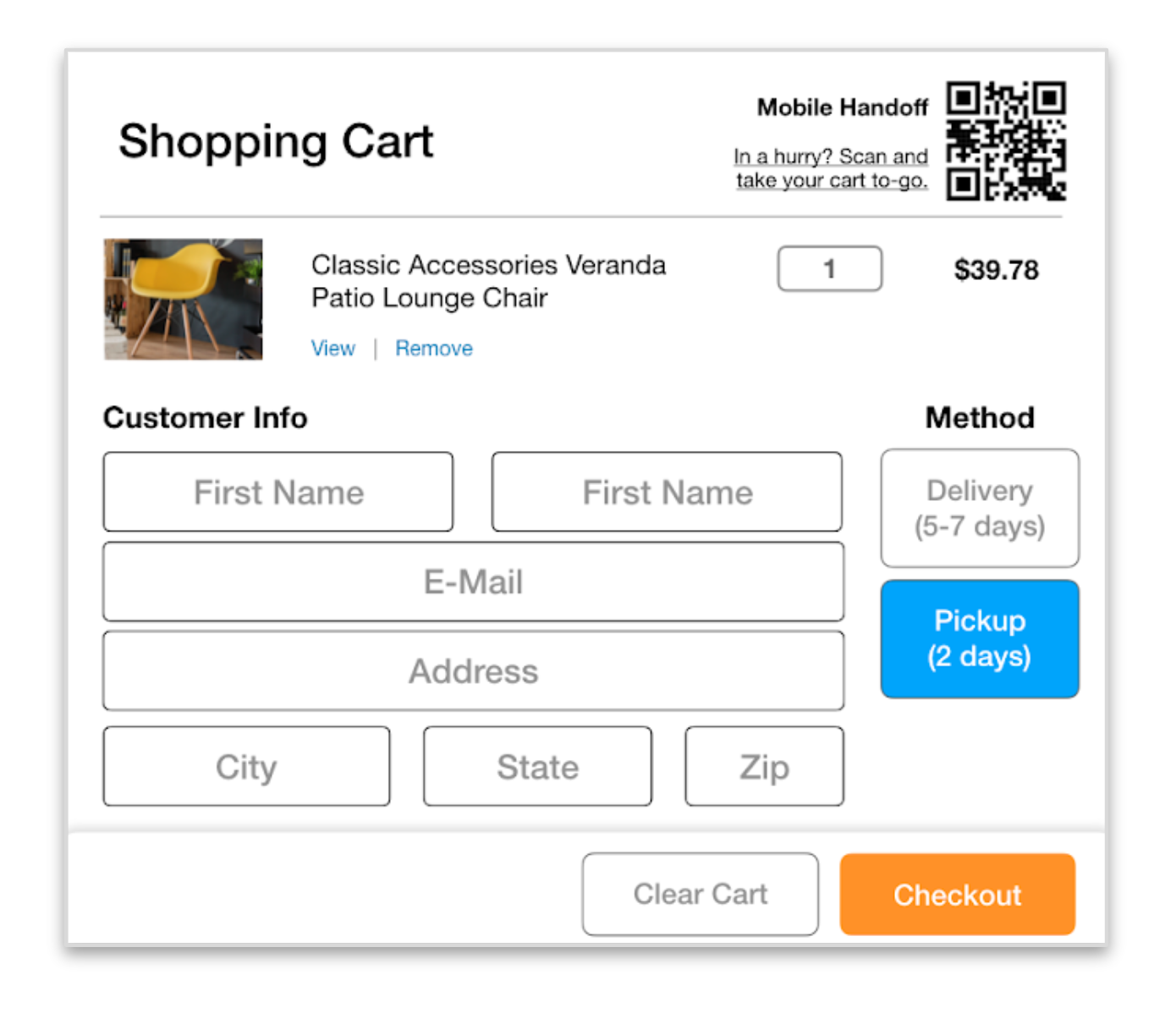Focus the E-Mail input field
The image size is (1176, 1019).
tap(473, 581)
